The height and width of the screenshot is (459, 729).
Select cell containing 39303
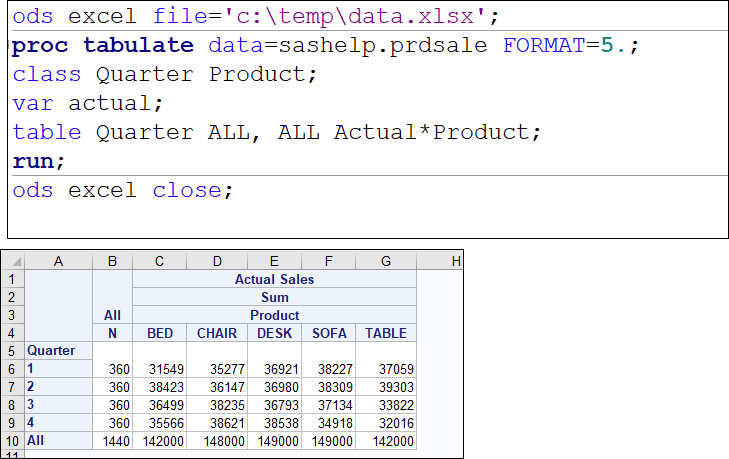pos(387,387)
